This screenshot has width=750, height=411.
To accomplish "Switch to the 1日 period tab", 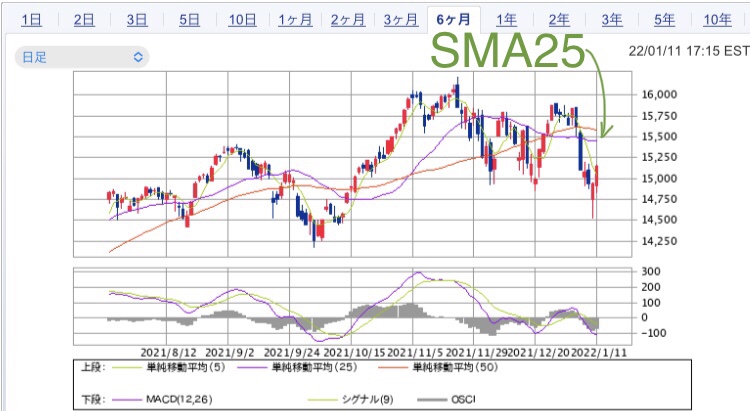I will click(31, 19).
